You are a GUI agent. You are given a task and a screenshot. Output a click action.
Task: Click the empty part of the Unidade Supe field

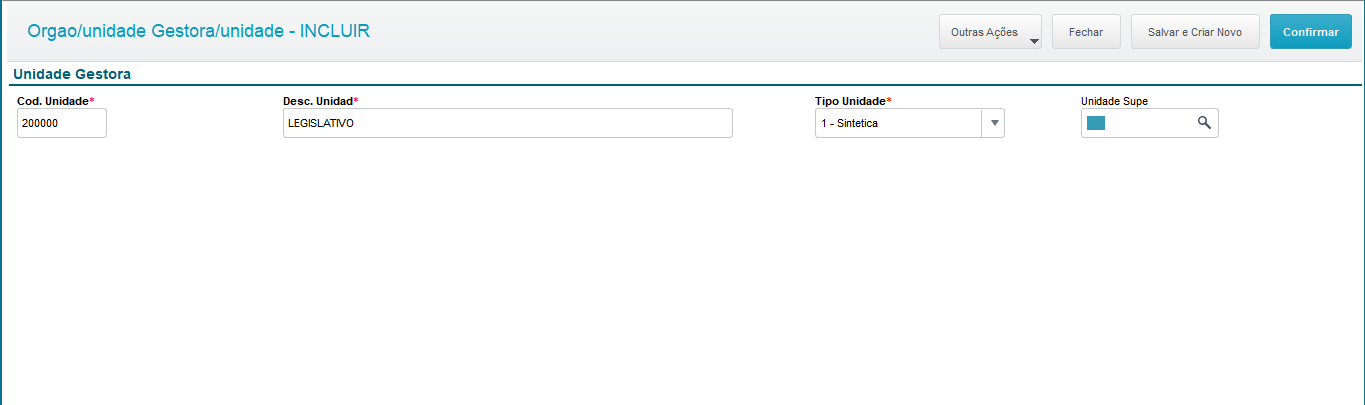pyautogui.click(x=1150, y=123)
